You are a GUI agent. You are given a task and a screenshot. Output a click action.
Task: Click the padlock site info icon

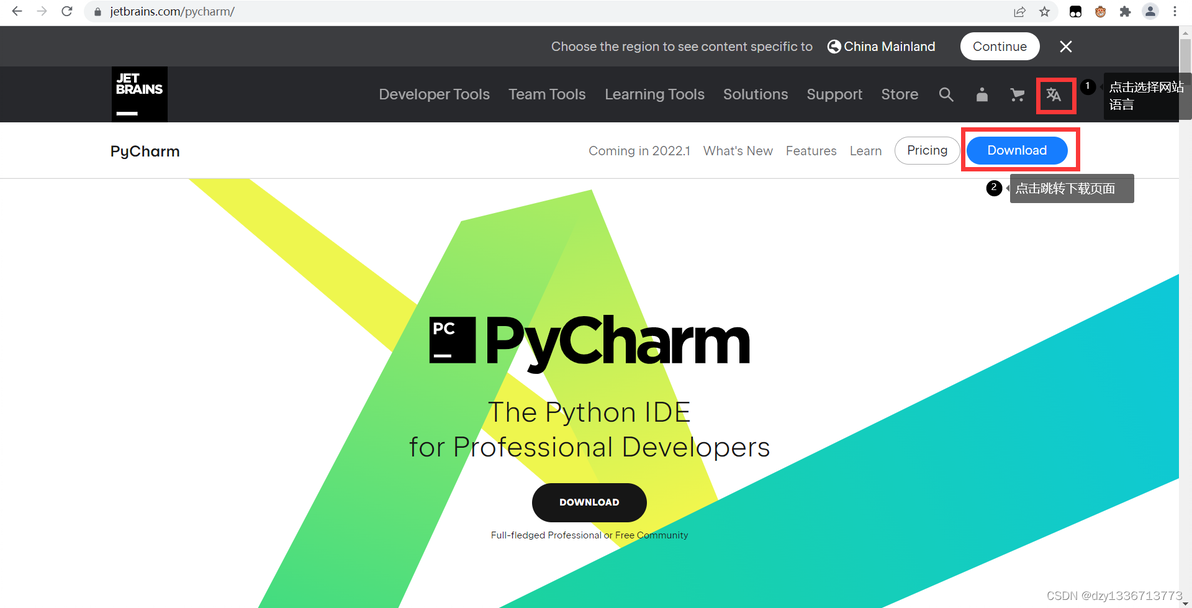(x=97, y=12)
